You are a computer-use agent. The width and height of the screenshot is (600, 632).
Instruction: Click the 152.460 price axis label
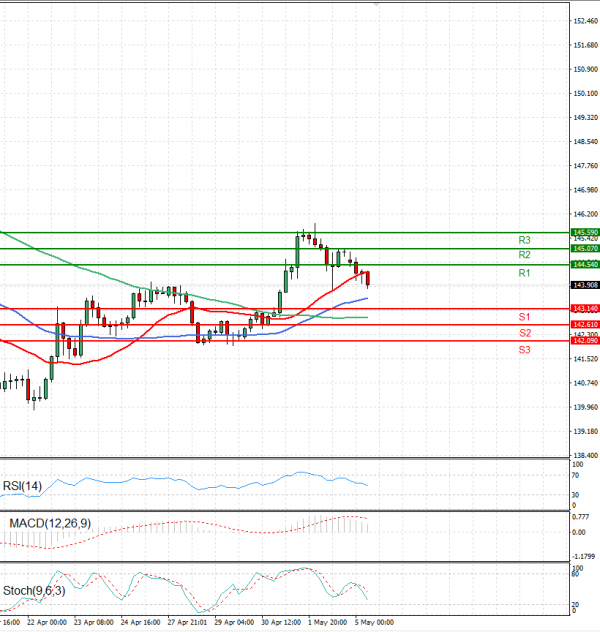[x=584, y=21]
